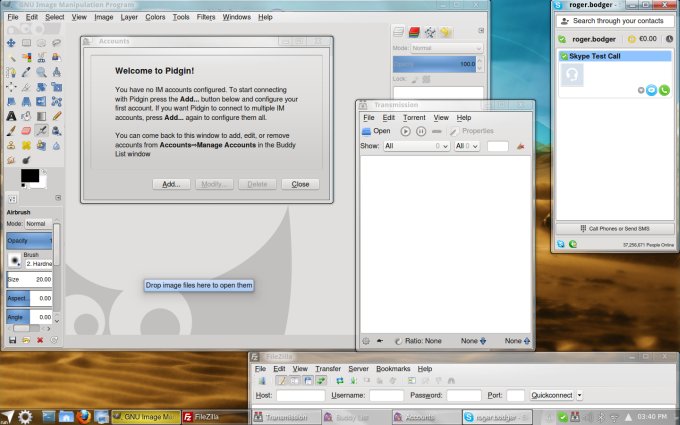This screenshot has height=425, width=680.
Task: Adjust the airbrush Opacity slider
Action: pyautogui.click(x=29, y=241)
